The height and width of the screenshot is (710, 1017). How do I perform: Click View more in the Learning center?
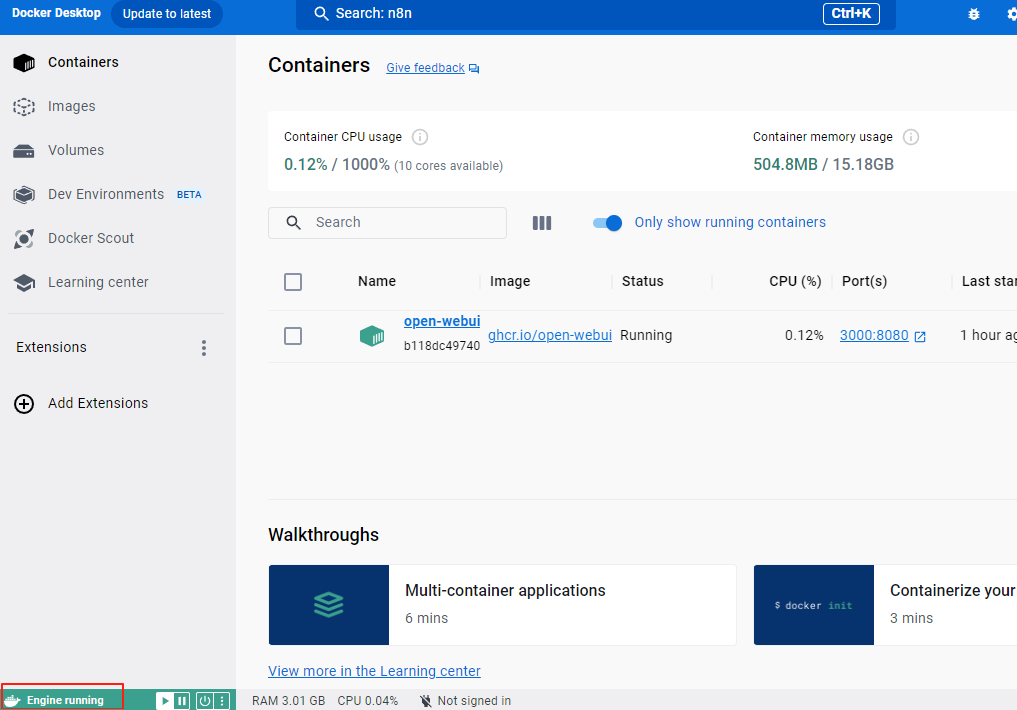tap(374, 671)
